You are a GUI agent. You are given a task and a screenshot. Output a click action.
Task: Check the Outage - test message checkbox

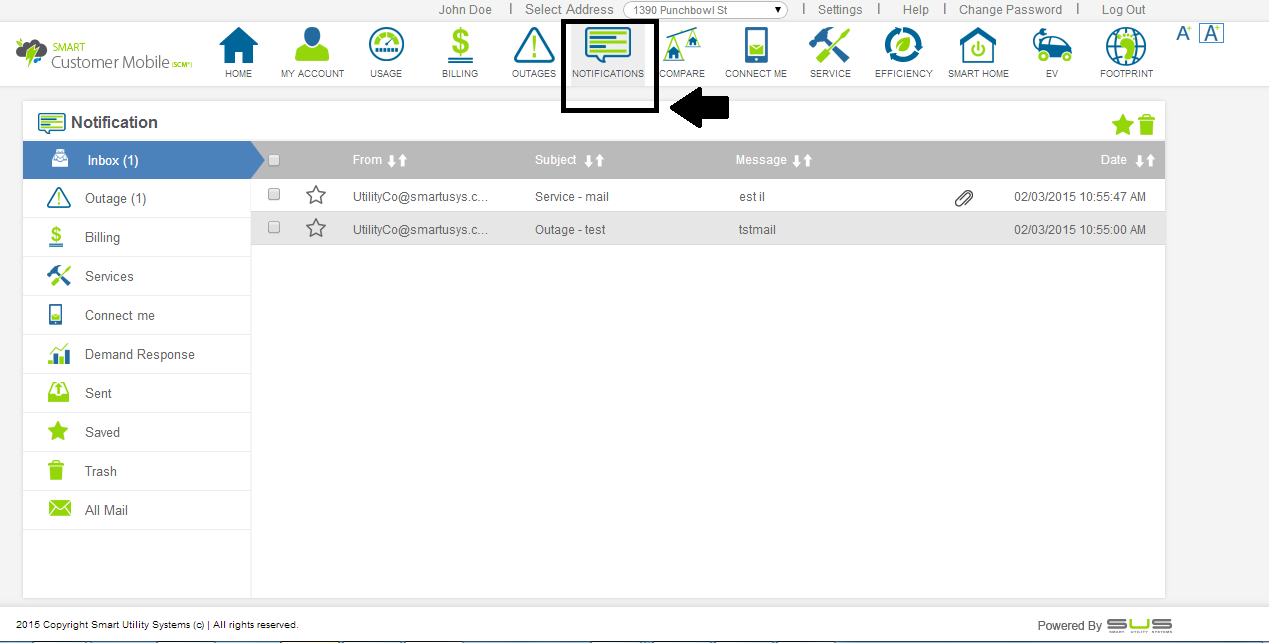click(x=274, y=228)
